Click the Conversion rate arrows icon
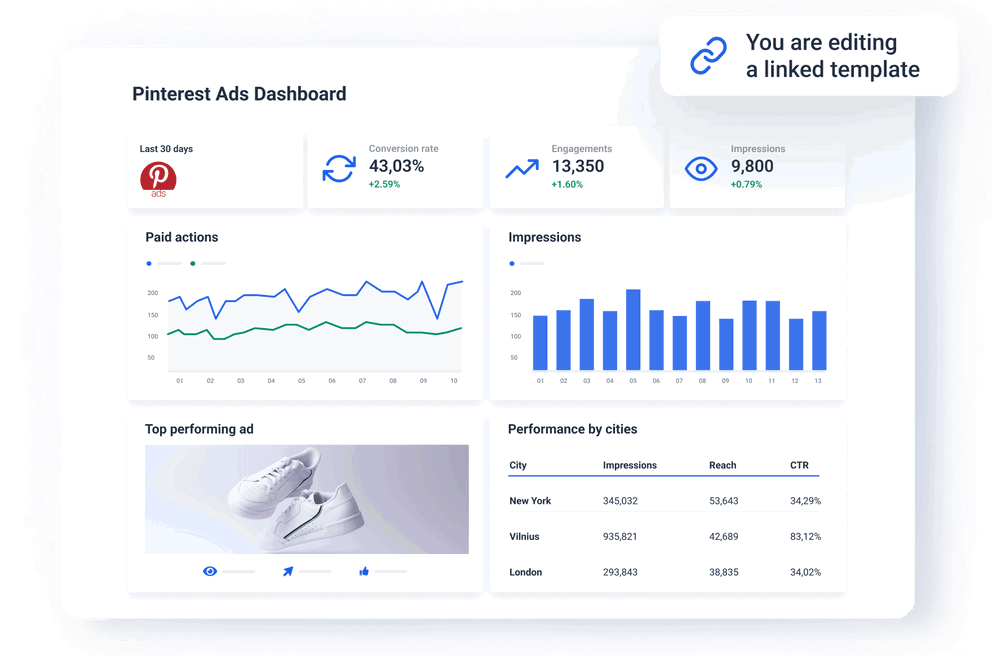Screen dimensions: 992x656 tap(339, 169)
